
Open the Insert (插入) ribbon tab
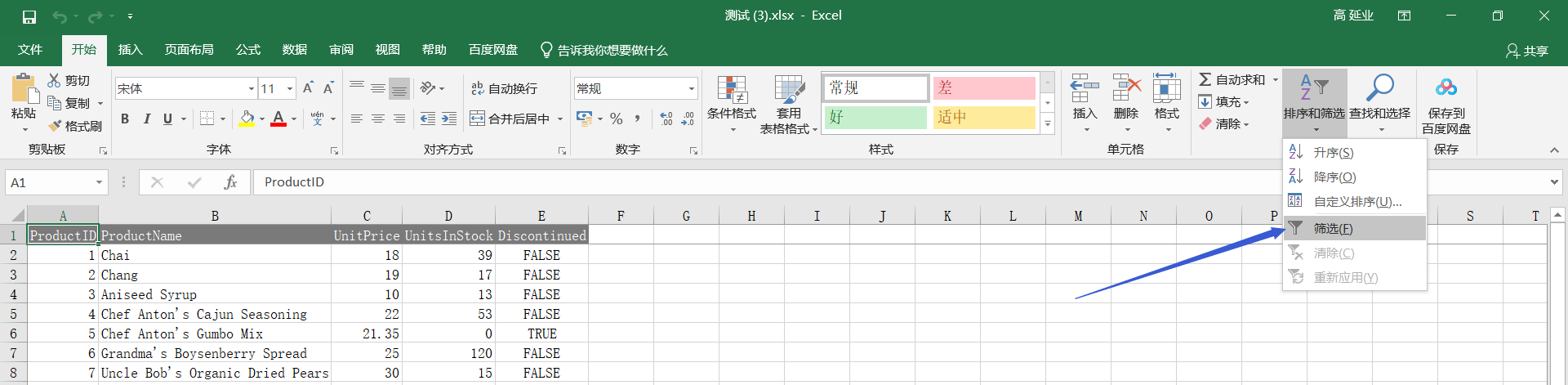[130, 50]
